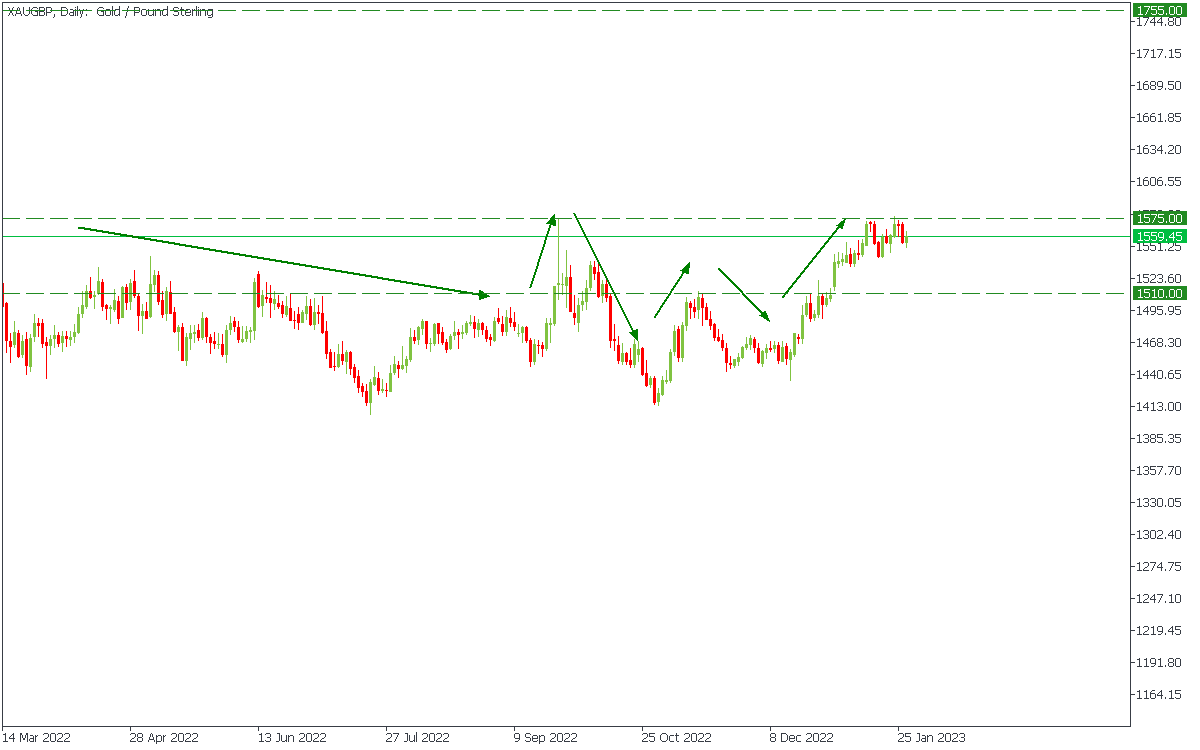Click the 1302.40 price axis label
Viewport: 1200px width, 750px height.
click(x=1159, y=535)
